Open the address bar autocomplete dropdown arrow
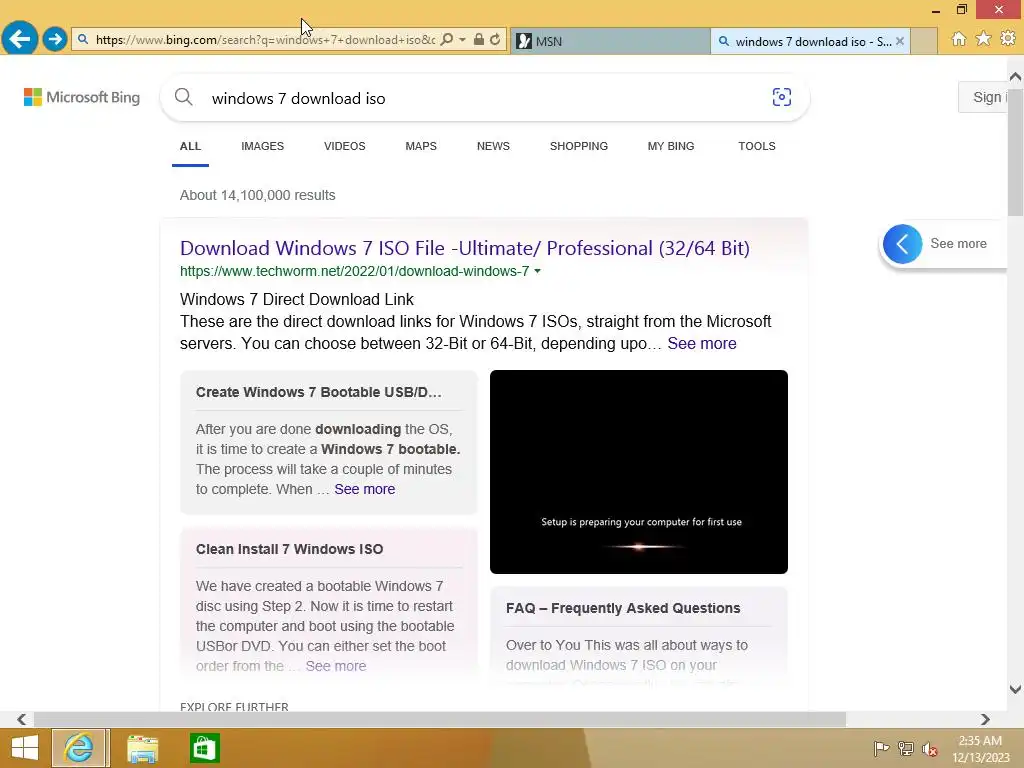 tap(462, 40)
